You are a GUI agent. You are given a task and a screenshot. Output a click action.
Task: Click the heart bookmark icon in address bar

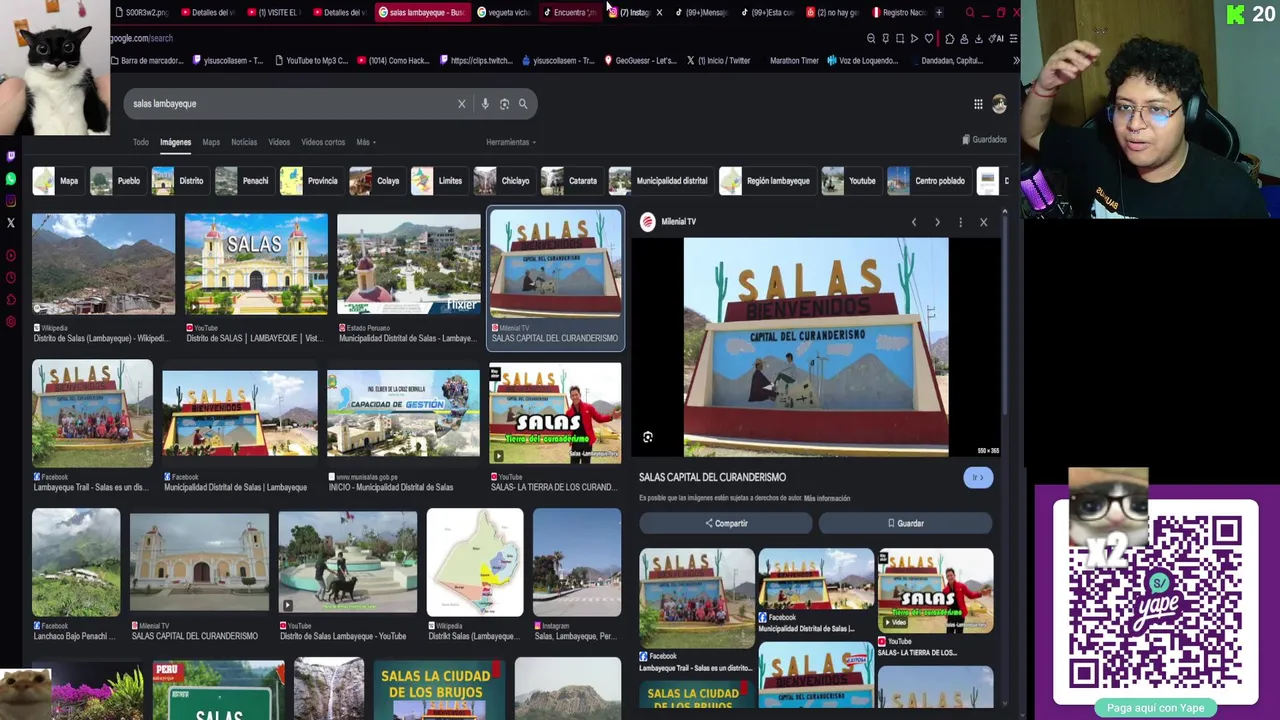pos(929,38)
